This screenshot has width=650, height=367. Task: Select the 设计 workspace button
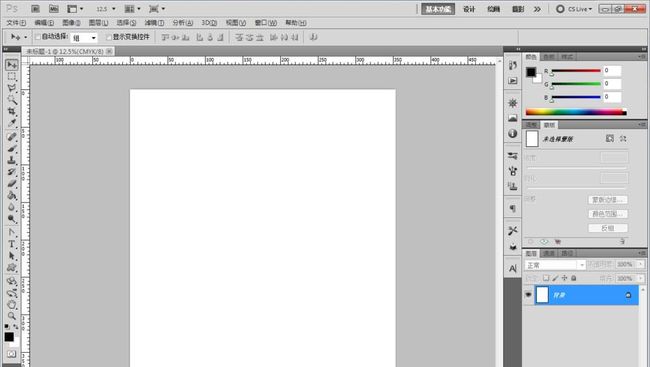coord(469,9)
